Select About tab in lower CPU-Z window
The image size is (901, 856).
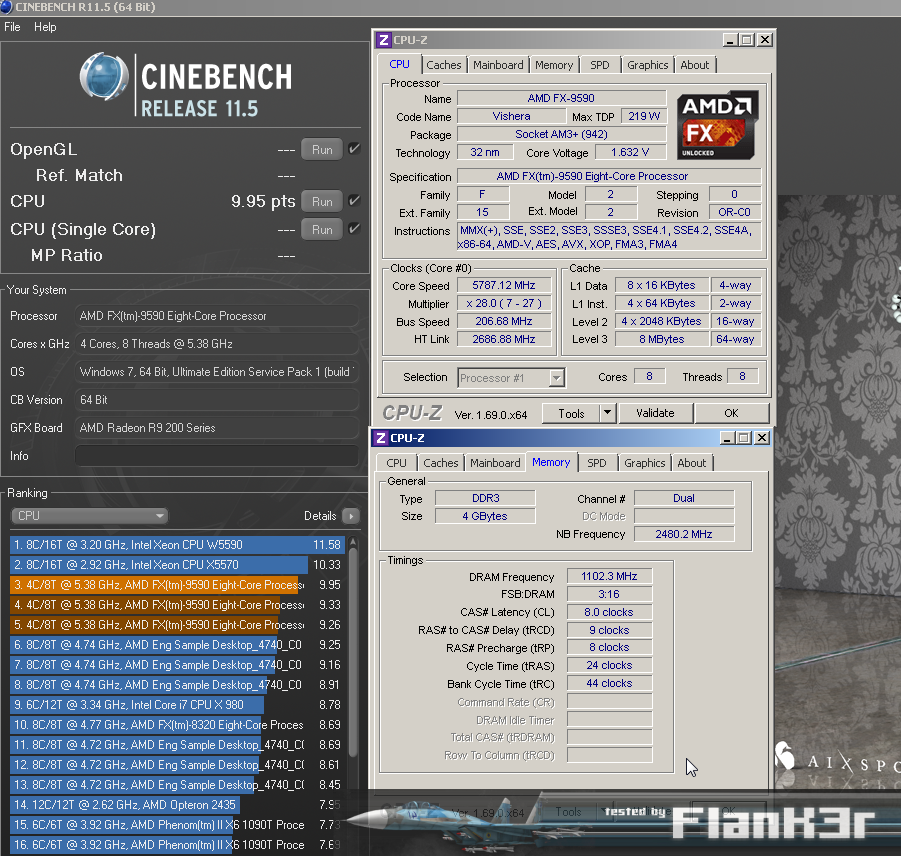pos(691,463)
